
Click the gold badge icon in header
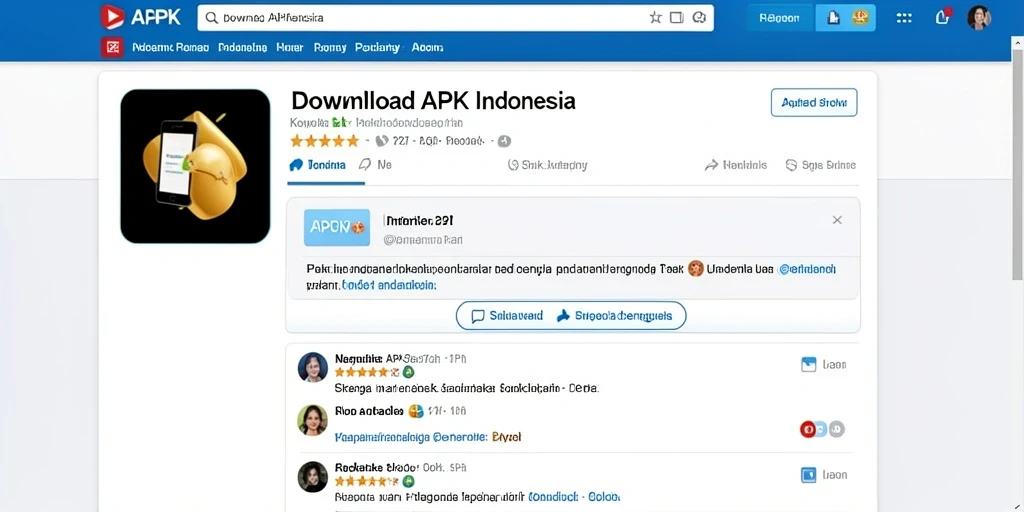[860, 18]
